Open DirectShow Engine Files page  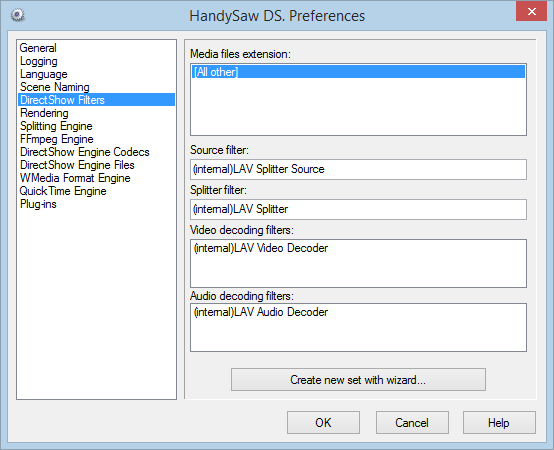pyautogui.click(x=77, y=165)
